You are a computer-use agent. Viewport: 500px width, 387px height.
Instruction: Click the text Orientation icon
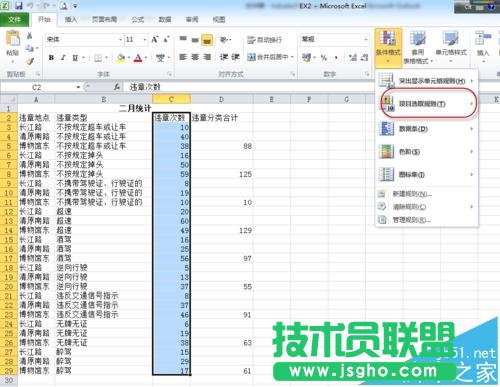(224, 40)
